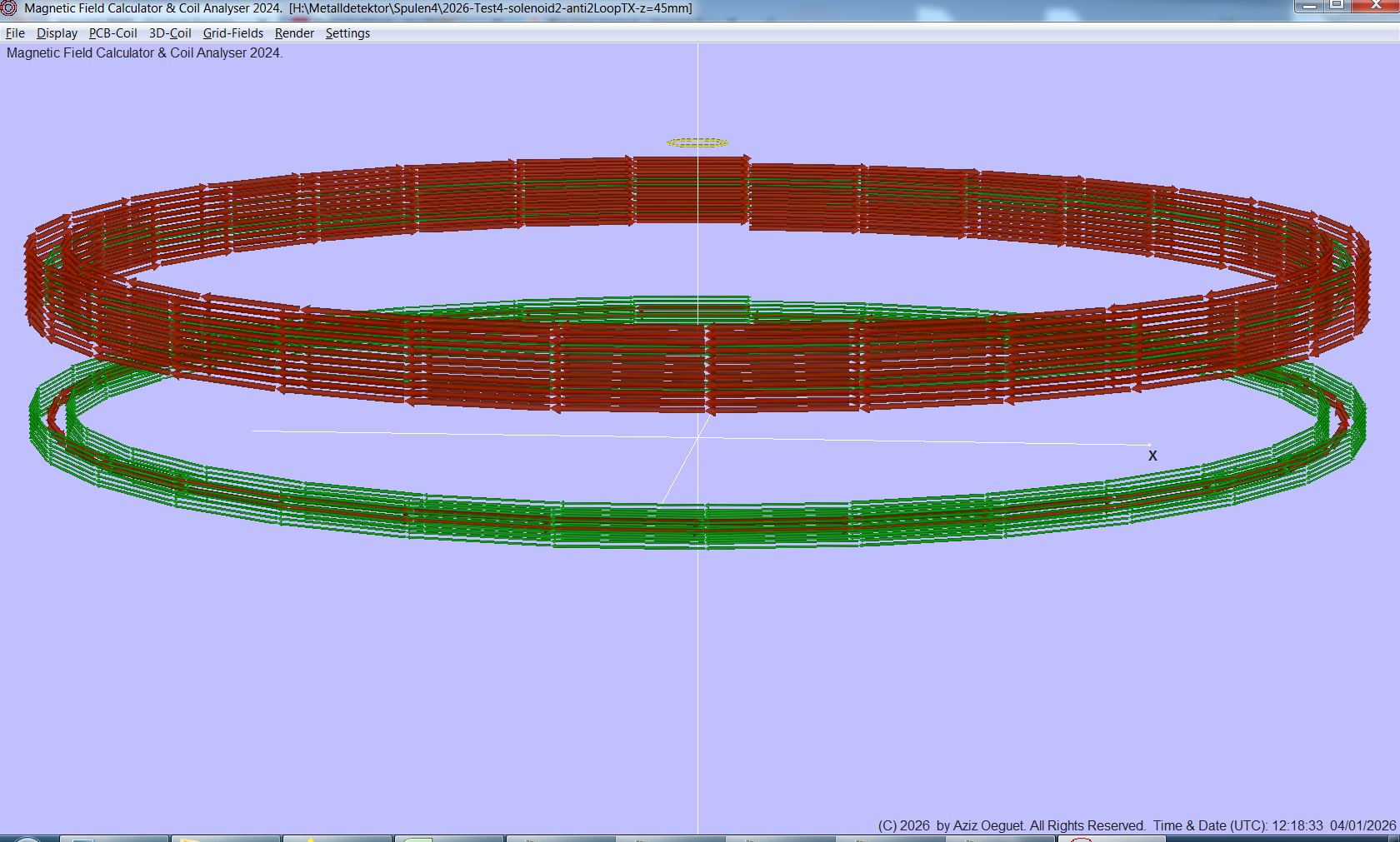Viewport: 1400px width, 842px height.
Task: Open the Grid-Fields menu
Action: click(233, 33)
